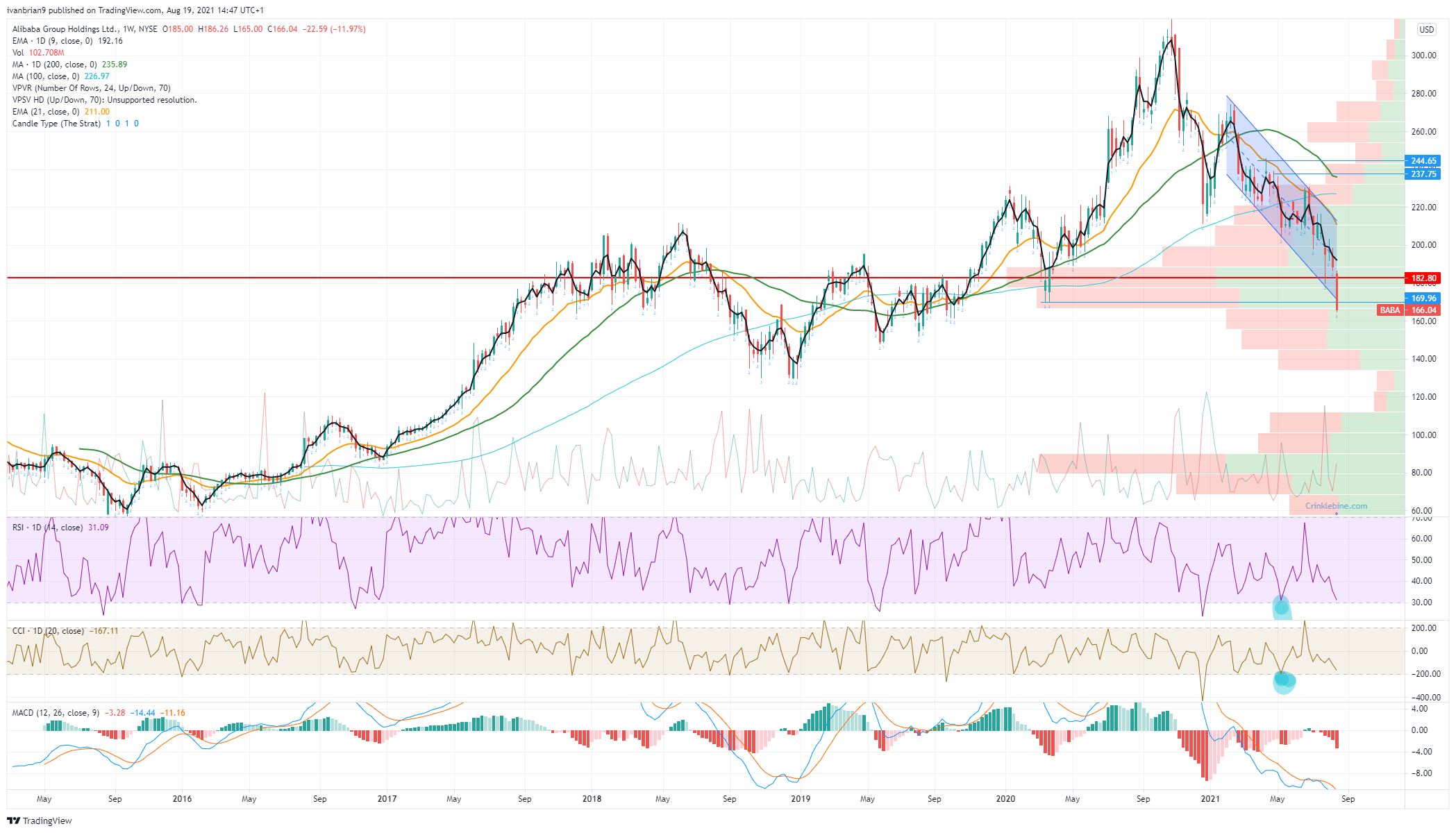Select the EMA 1D (9, close, 0) legend
The height and width of the screenshot is (833, 1456).
(x=67, y=41)
